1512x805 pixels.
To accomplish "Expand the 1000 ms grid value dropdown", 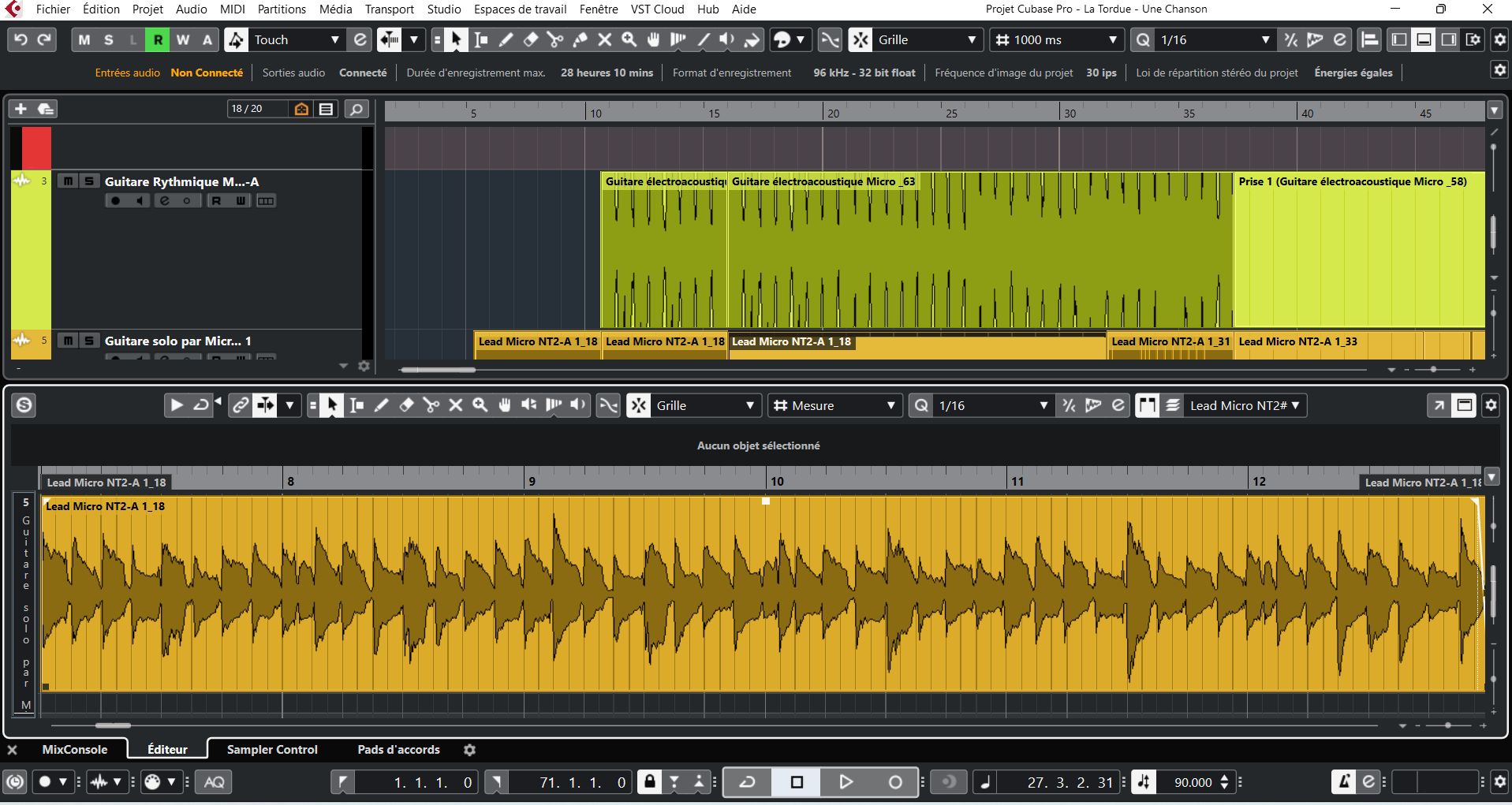I will tap(1112, 40).
